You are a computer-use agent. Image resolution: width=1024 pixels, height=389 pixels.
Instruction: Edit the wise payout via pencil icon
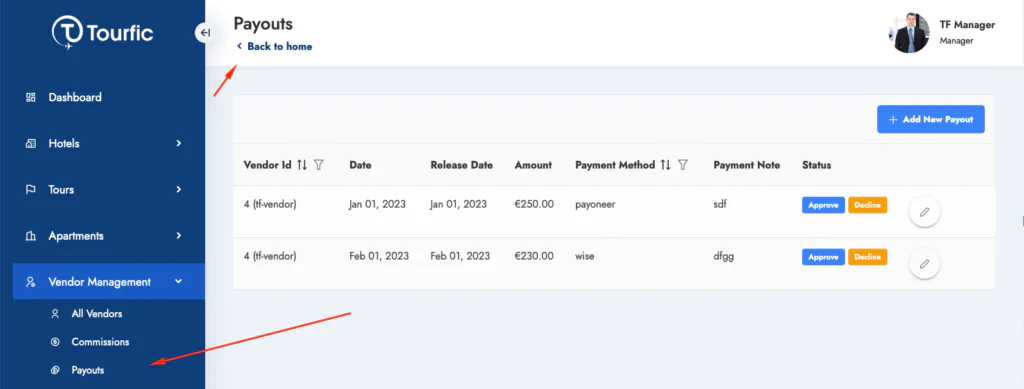tap(924, 264)
